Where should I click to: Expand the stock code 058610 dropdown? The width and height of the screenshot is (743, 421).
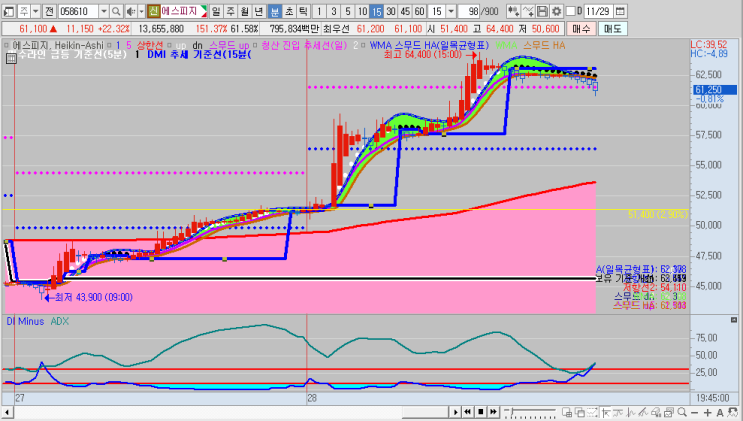[103, 11]
